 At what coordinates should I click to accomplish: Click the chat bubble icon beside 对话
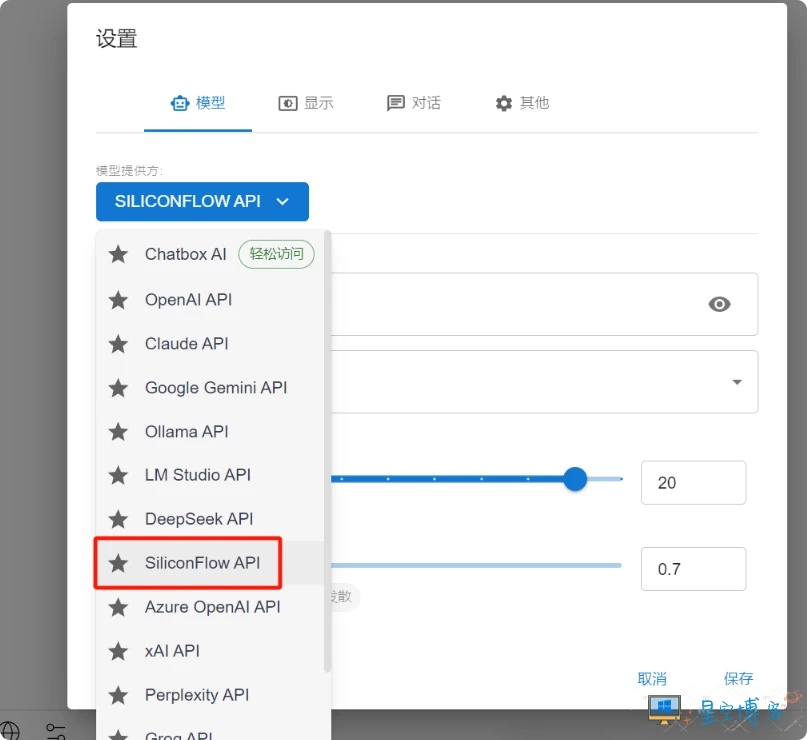coord(395,103)
